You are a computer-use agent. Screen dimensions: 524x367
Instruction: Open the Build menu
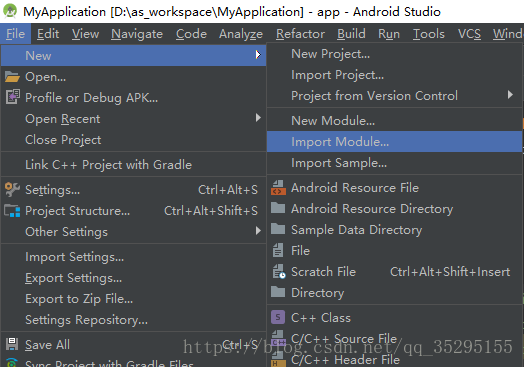[351, 34]
